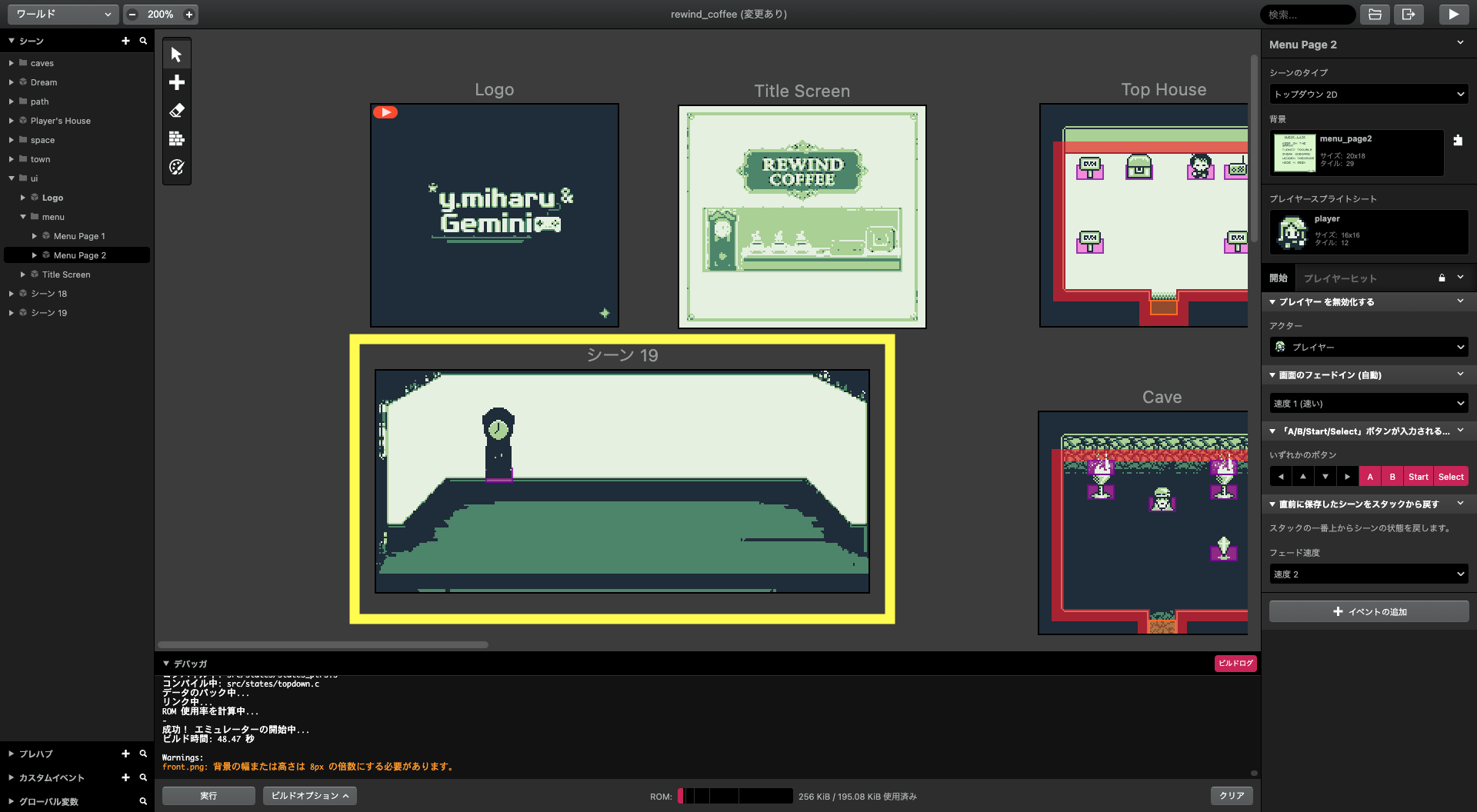
Task: Search scenes using シーン magnifier icon
Action: [x=143, y=41]
